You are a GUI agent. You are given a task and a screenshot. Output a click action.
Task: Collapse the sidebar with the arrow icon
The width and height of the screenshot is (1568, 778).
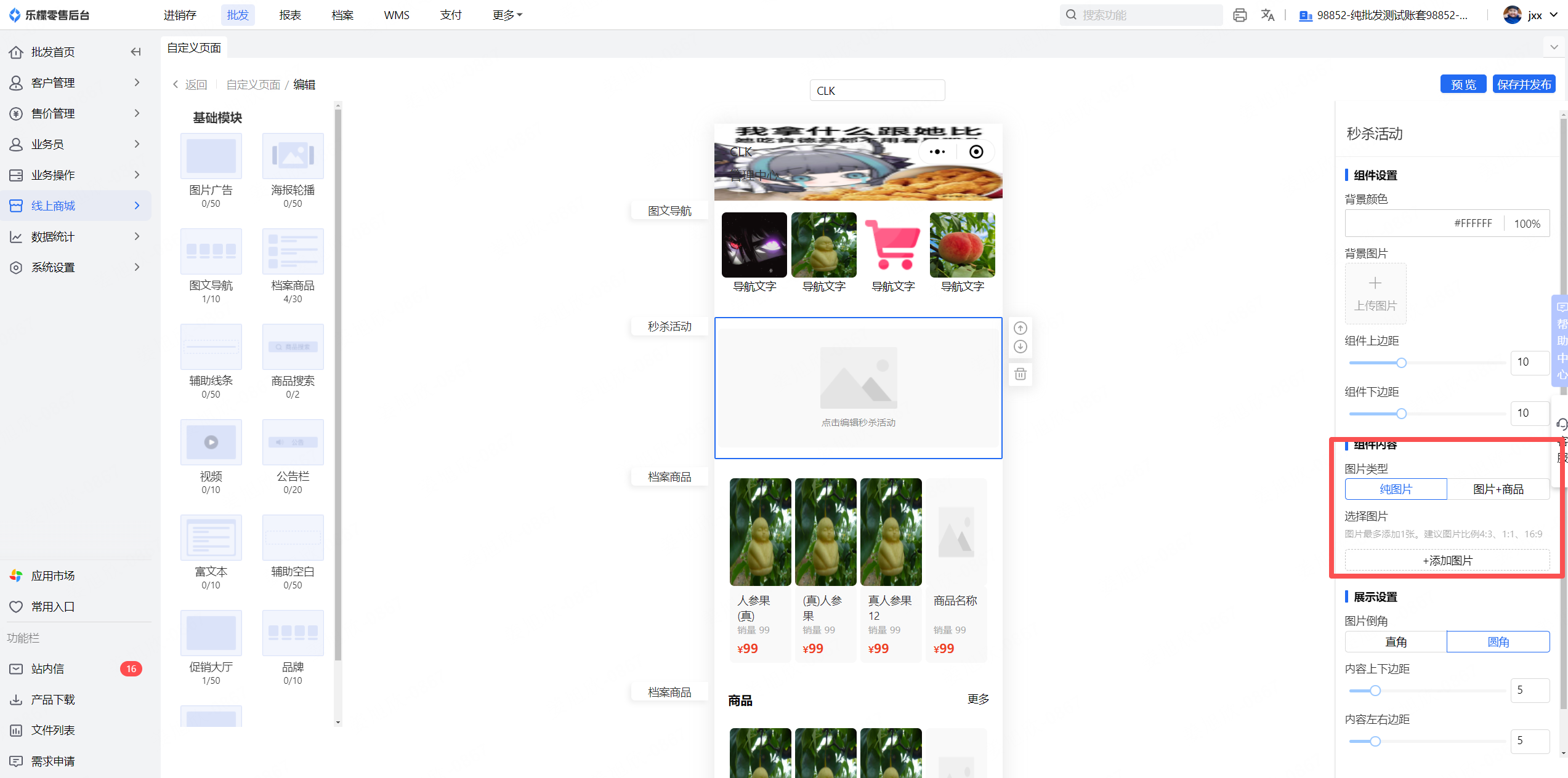click(136, 52)
